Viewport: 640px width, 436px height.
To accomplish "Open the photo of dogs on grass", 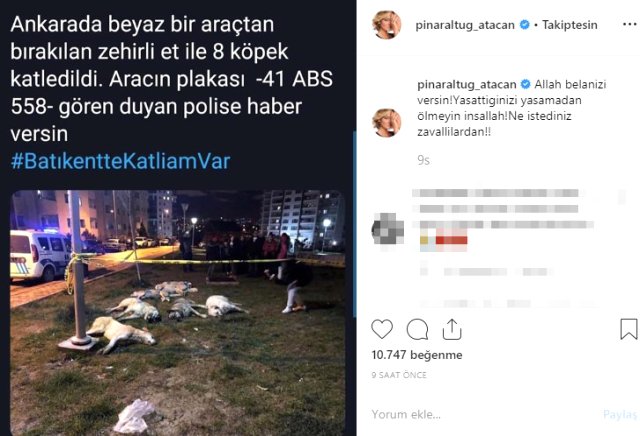I will point(178,312).
